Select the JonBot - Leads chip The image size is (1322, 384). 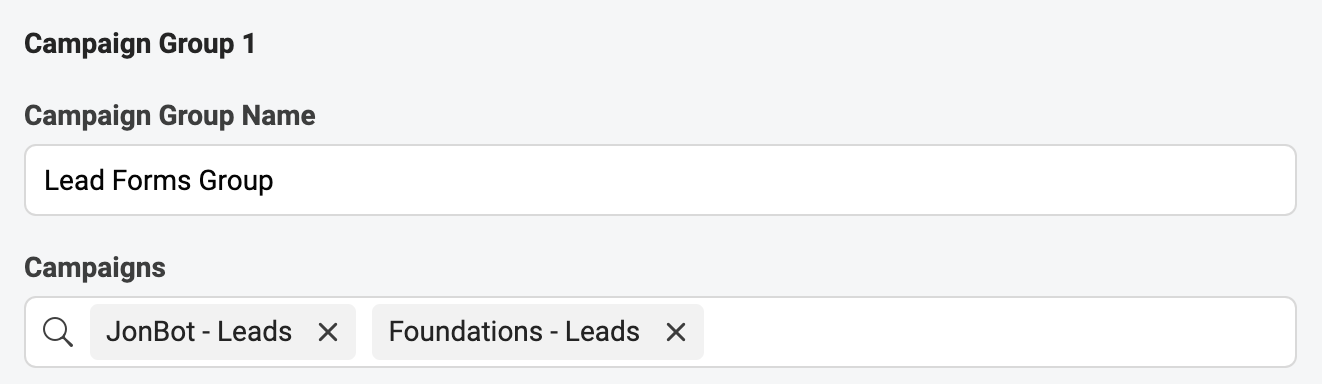(x=223, y=332)
